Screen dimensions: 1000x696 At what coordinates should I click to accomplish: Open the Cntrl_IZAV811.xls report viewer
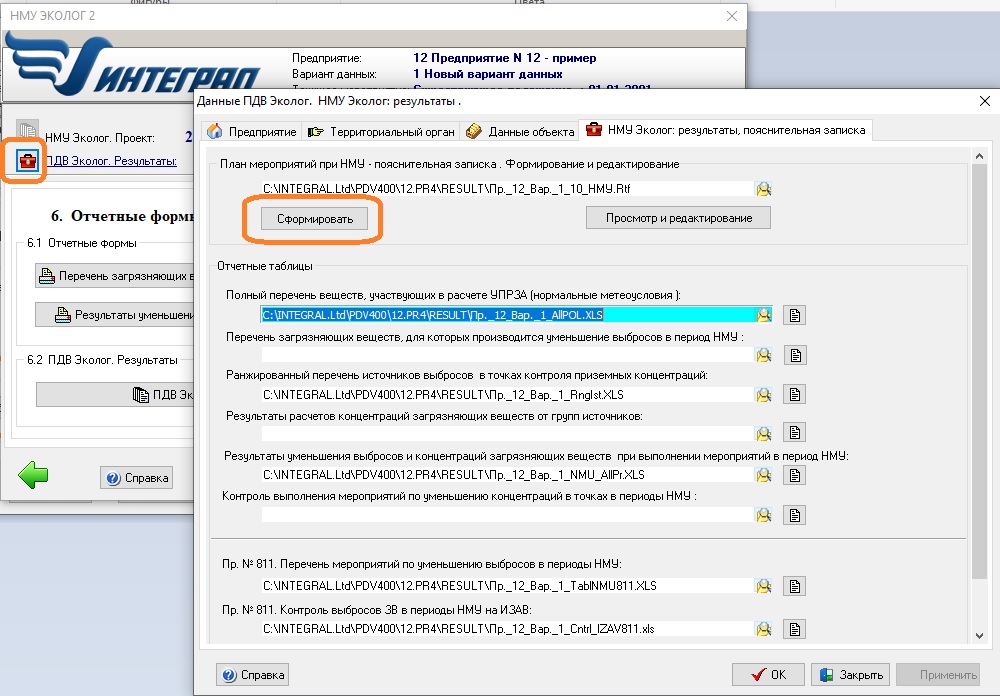pyautogui.click(x=794, y=628)
